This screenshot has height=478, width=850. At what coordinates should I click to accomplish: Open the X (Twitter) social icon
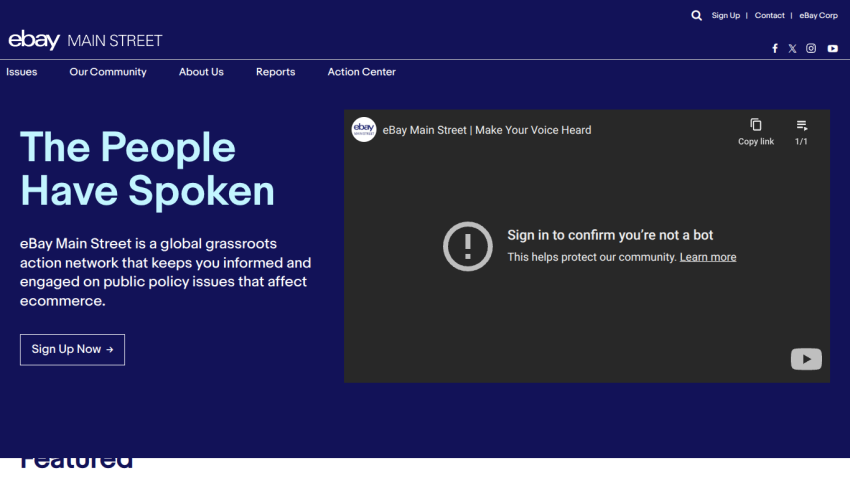(793, 48)
